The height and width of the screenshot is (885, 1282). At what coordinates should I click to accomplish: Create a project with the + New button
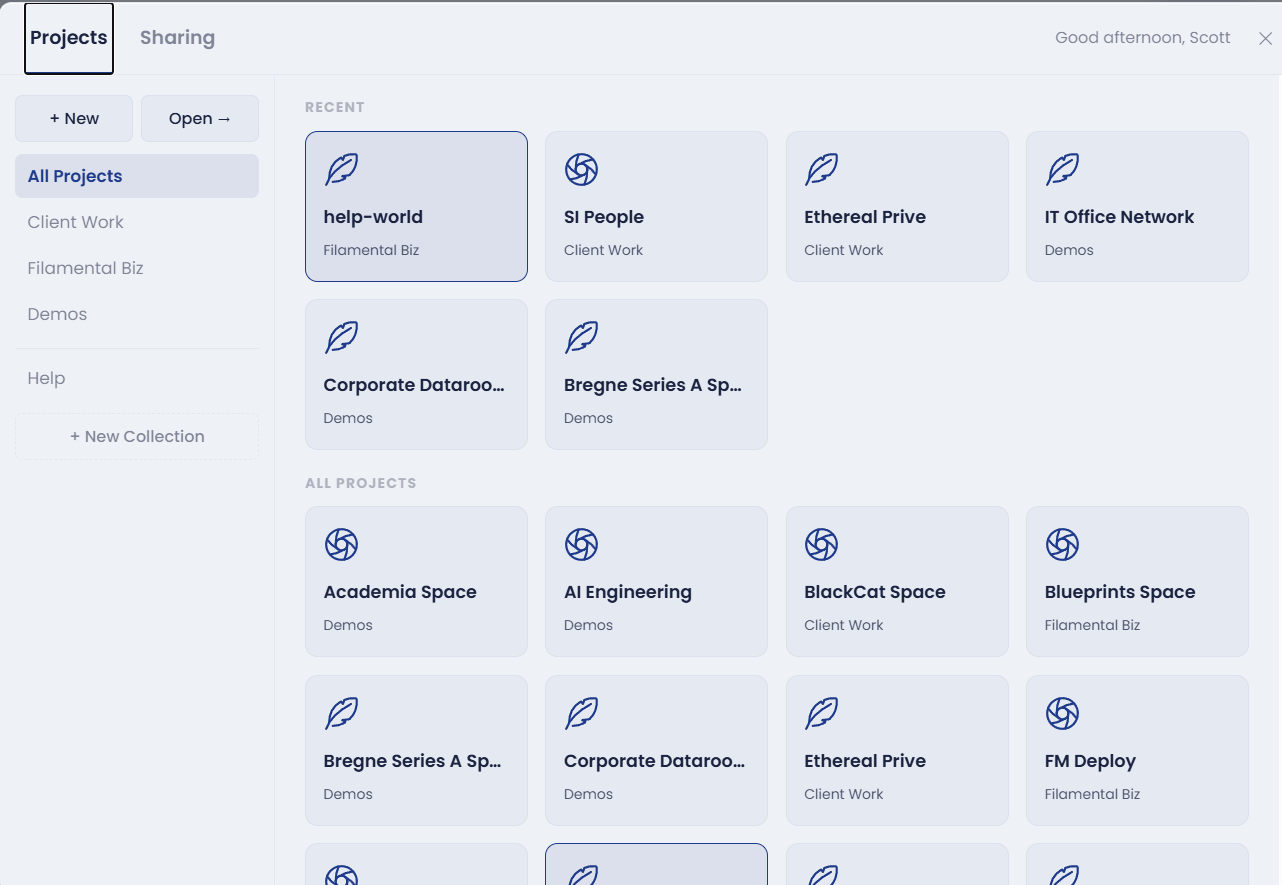pyautogui.click(x=74, y=118)
